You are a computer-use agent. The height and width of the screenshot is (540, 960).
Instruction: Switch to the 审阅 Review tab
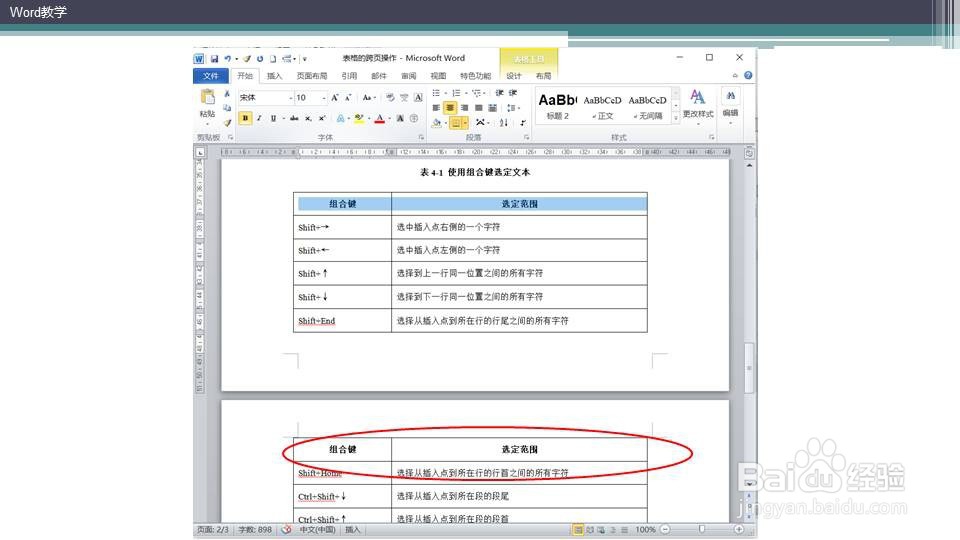coord(408,76)
